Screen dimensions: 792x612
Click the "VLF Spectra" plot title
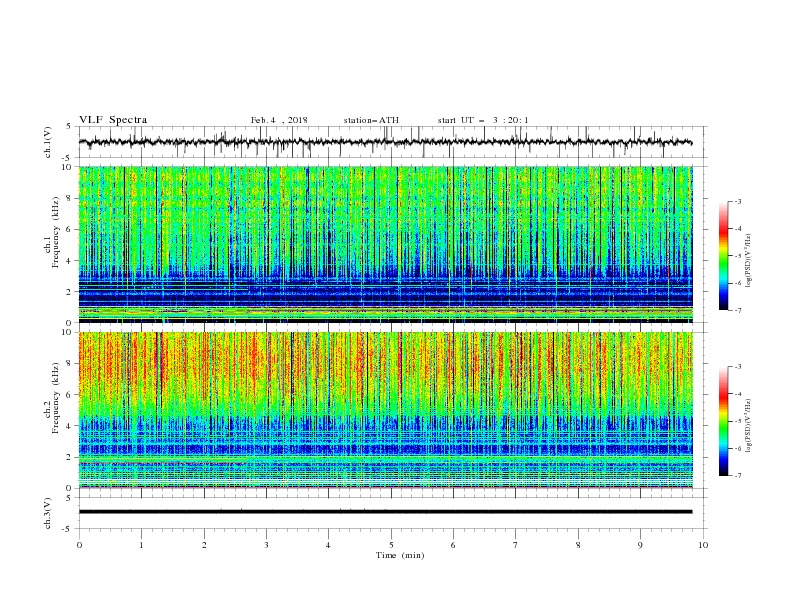coord(113,120)
